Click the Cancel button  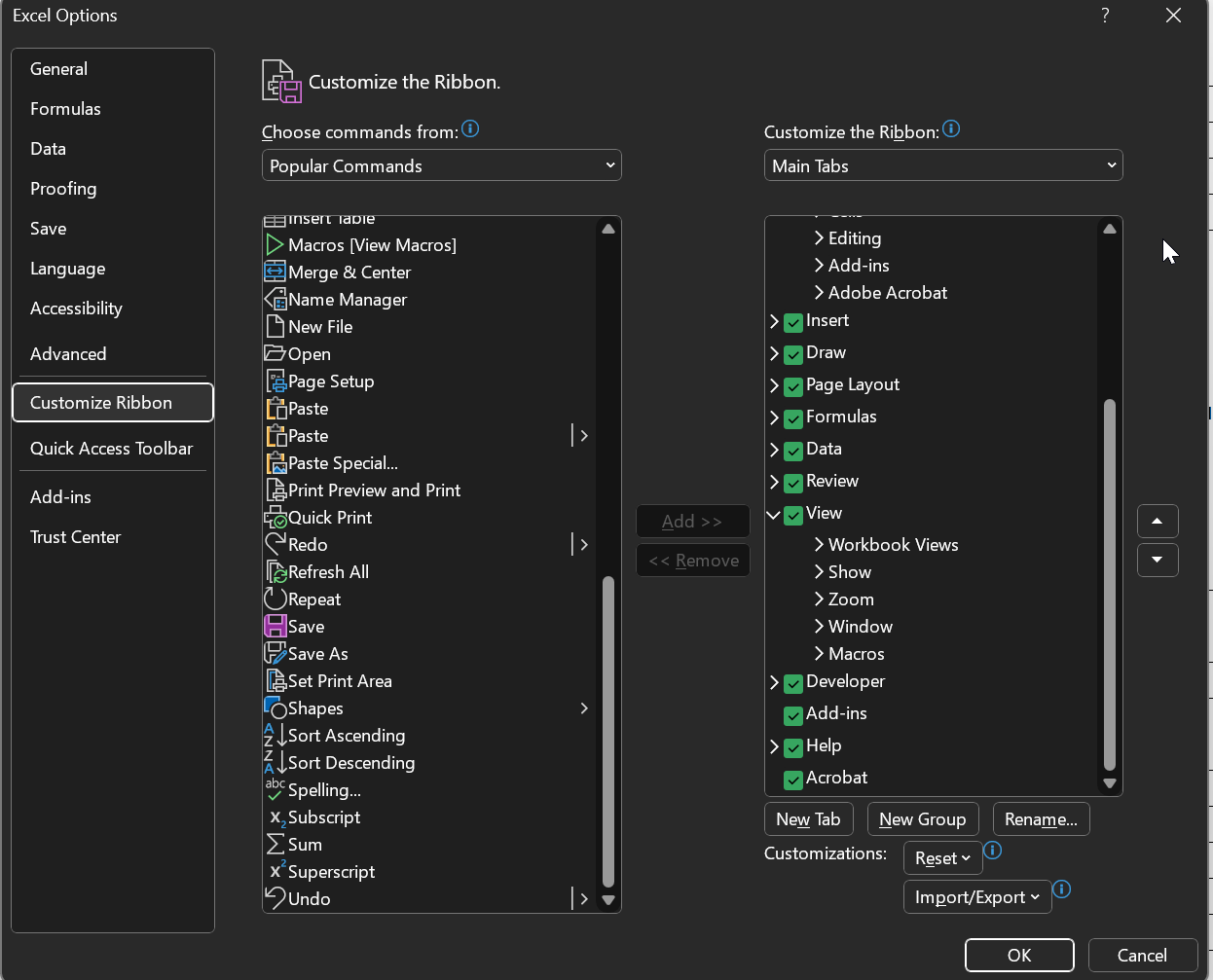coord(1142,956)
